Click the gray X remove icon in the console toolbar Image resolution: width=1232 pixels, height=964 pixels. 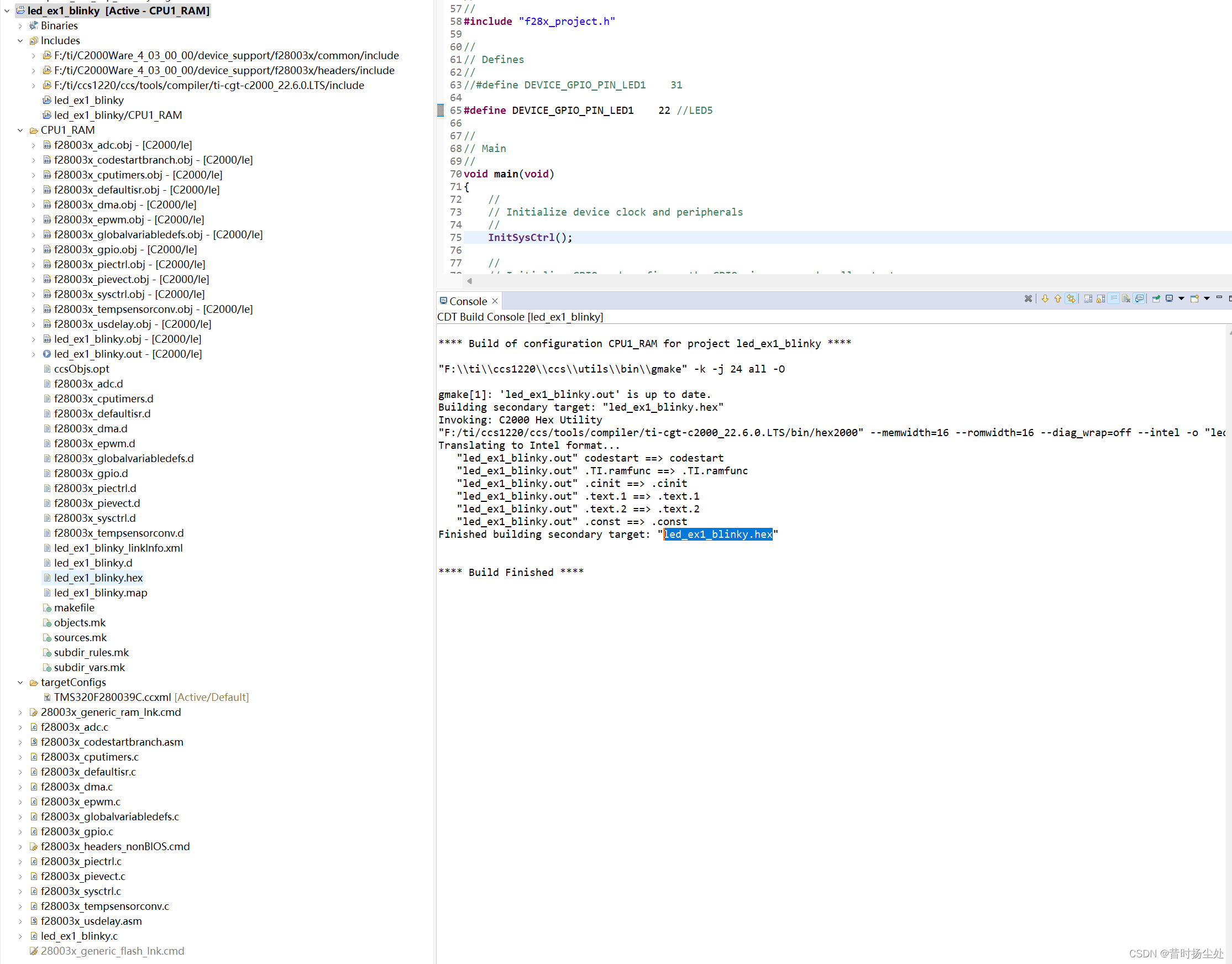tap(1028, 299)
